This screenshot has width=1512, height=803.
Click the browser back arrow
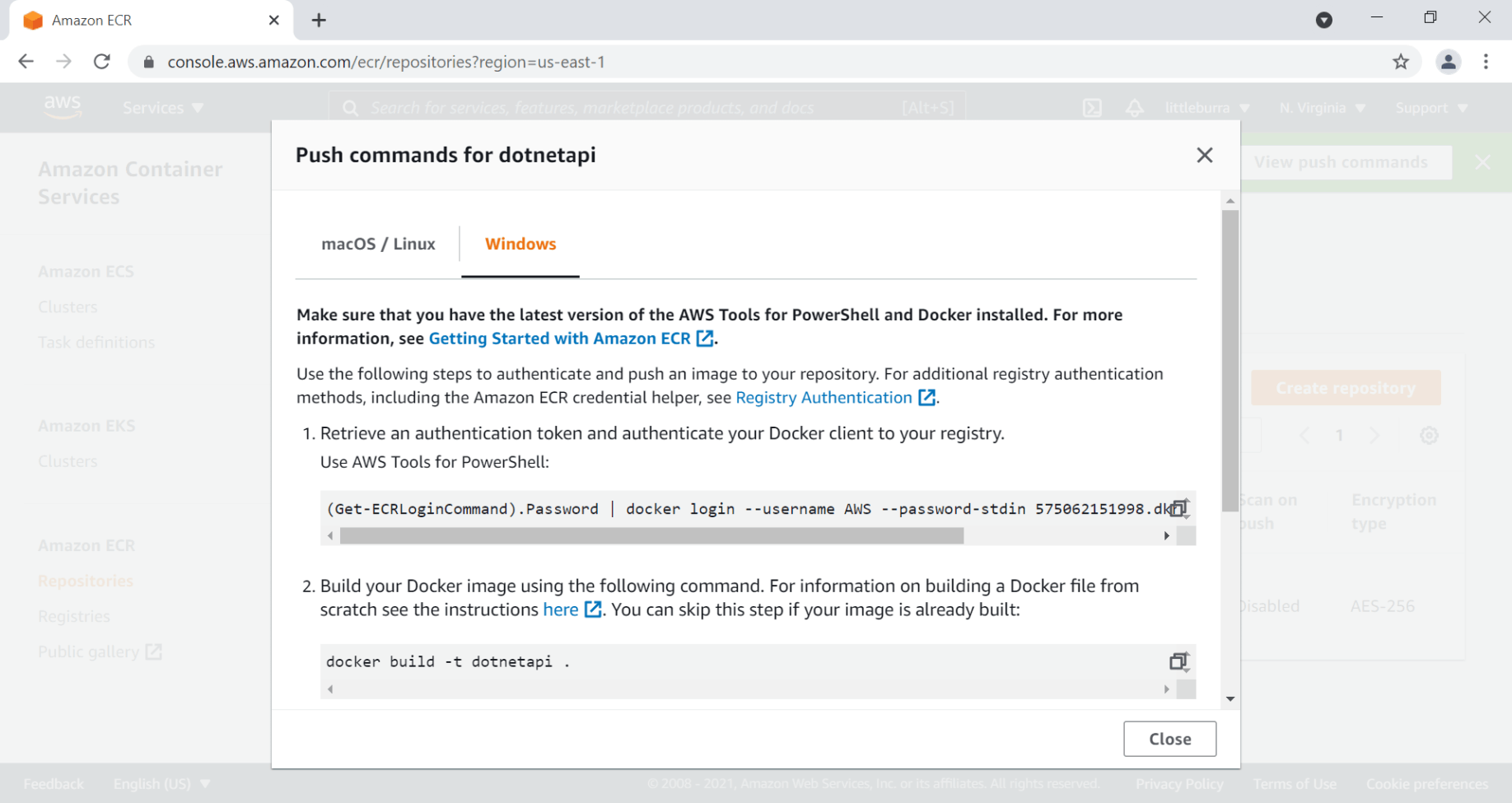click(x=26, y=62)
